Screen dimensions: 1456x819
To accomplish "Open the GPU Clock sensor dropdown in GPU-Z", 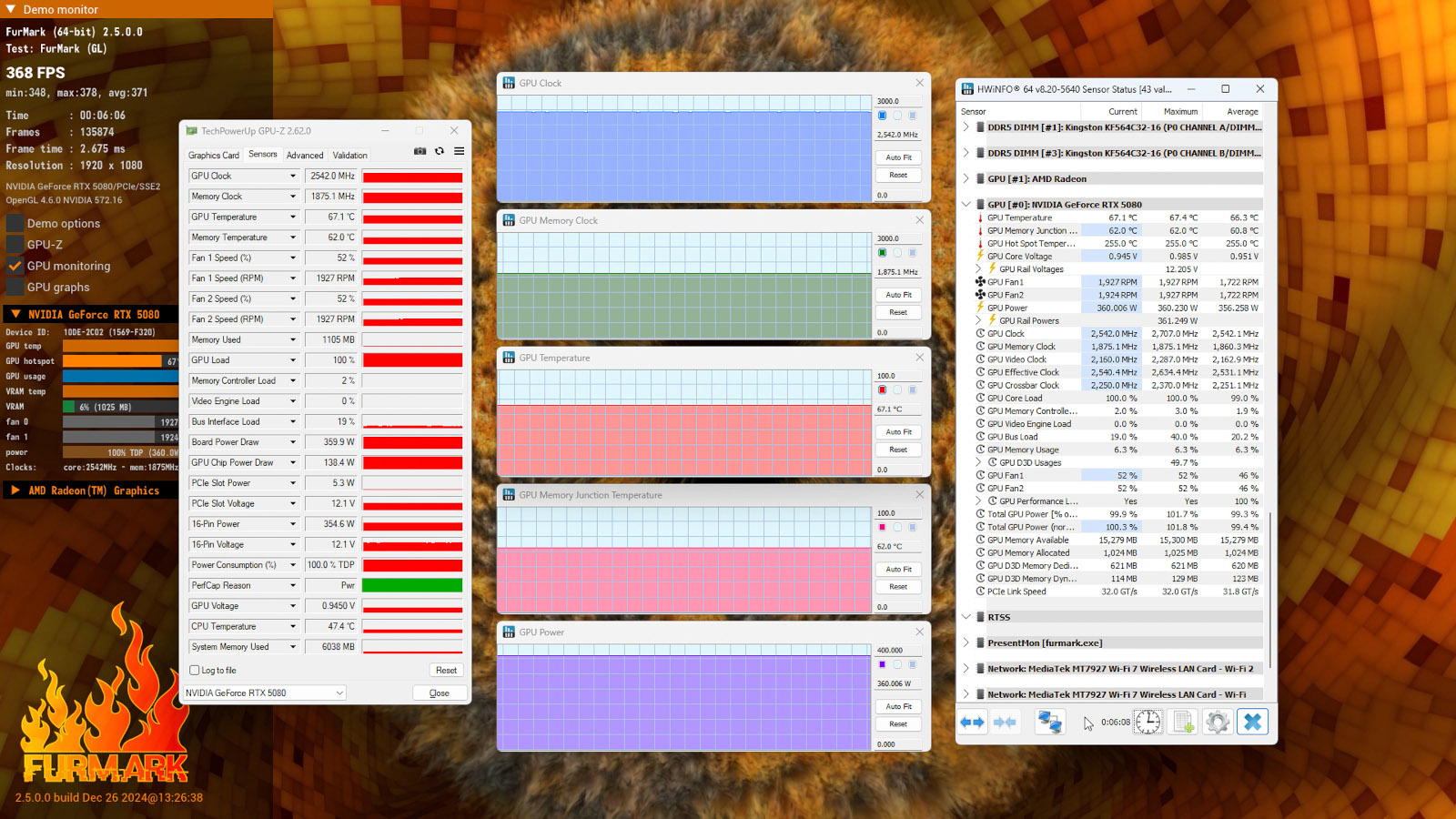I will coord(293,177).
